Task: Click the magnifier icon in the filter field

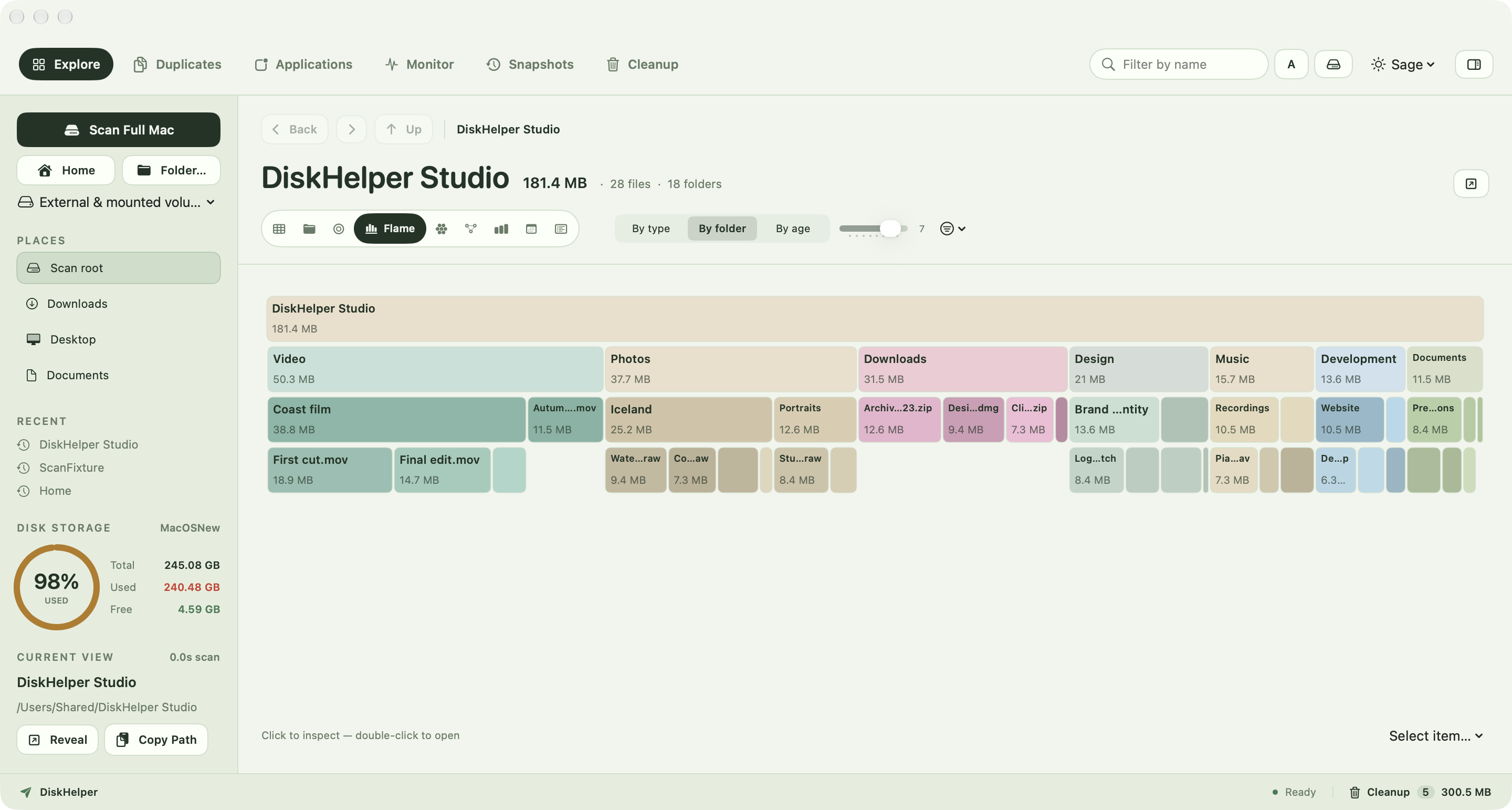Action: coord(1108,64)
